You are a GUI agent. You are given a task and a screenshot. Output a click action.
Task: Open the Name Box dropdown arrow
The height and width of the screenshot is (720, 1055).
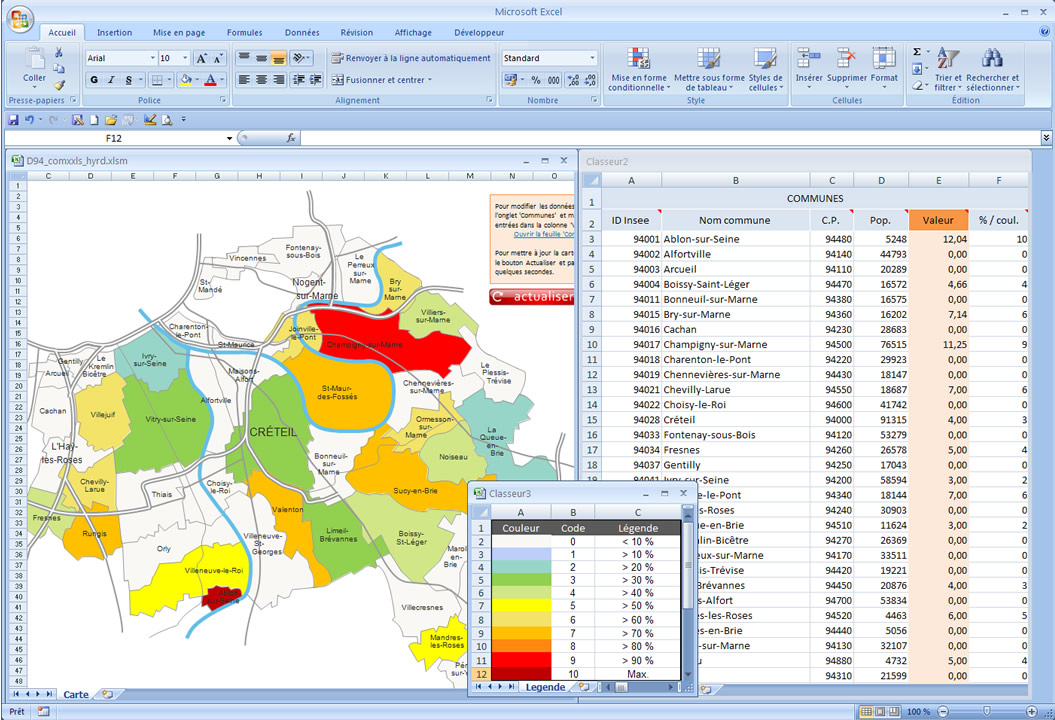click(x=229, y=138)
